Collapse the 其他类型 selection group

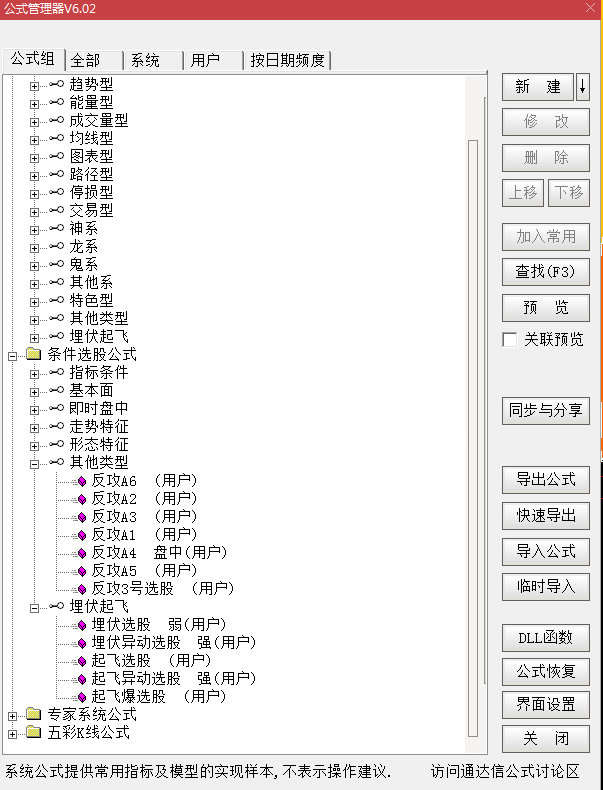pos(35,463)
